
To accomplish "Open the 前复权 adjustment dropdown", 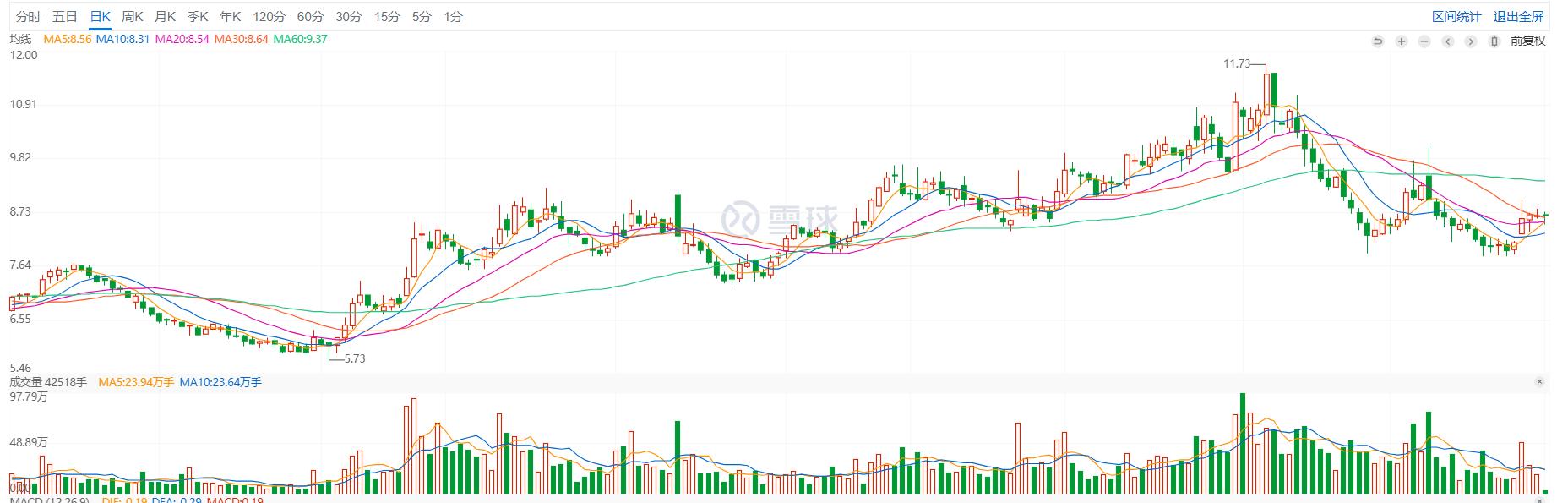I will [1528, 41].
